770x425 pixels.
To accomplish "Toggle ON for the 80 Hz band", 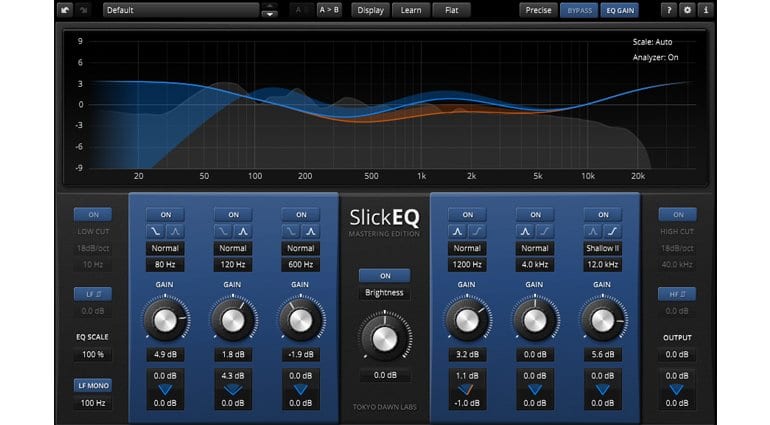I will pos(165,215).
